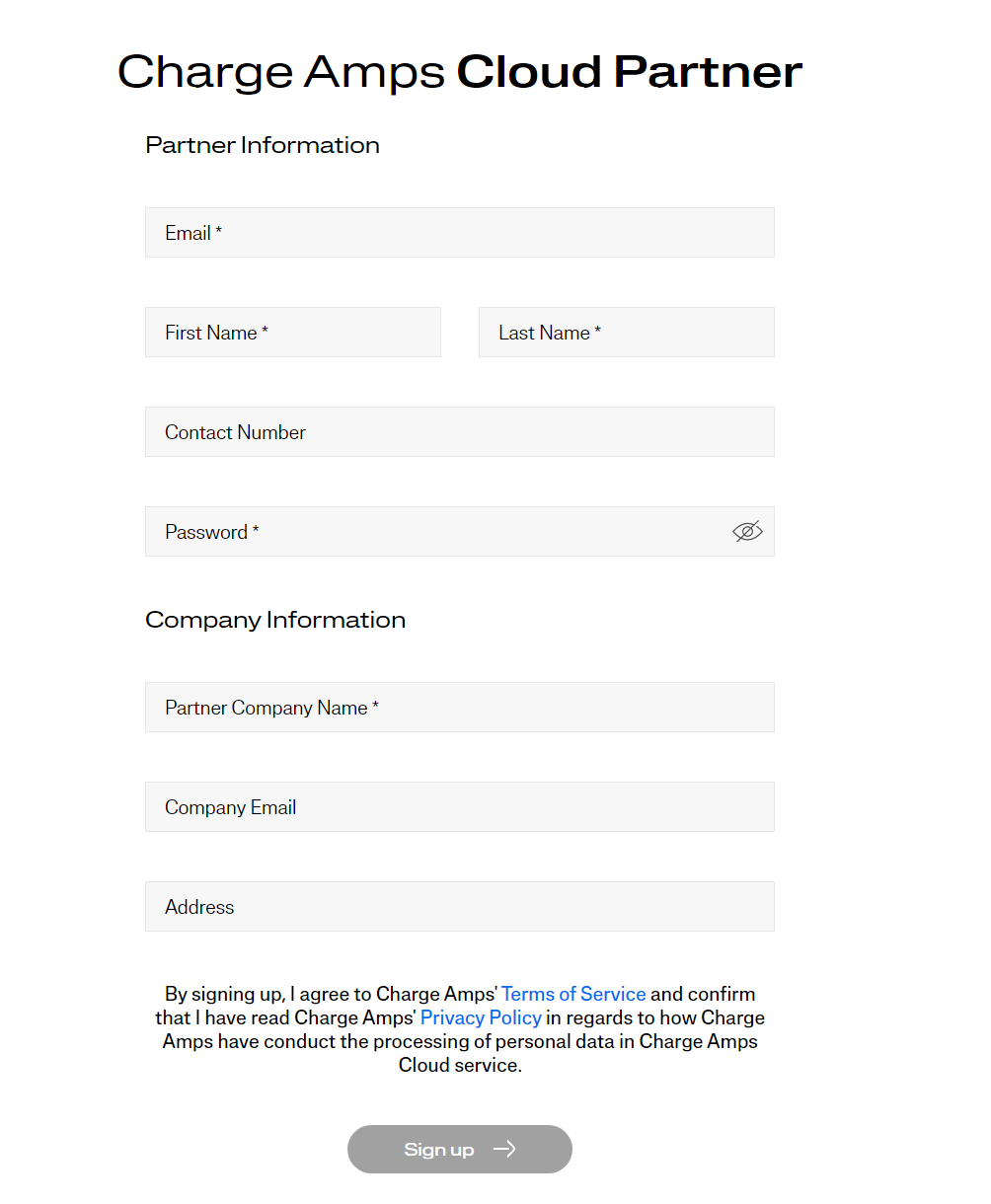Click into the First Name field

(x=292, y=333)
